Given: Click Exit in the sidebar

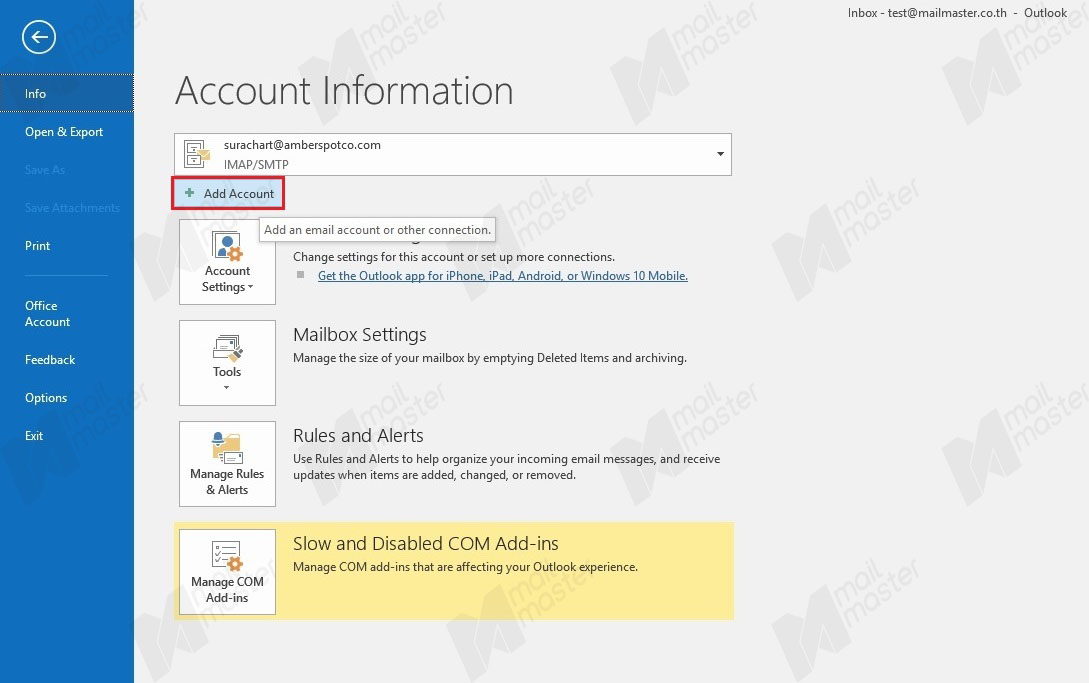Looking at the screenshot, I should click(67, 436).
